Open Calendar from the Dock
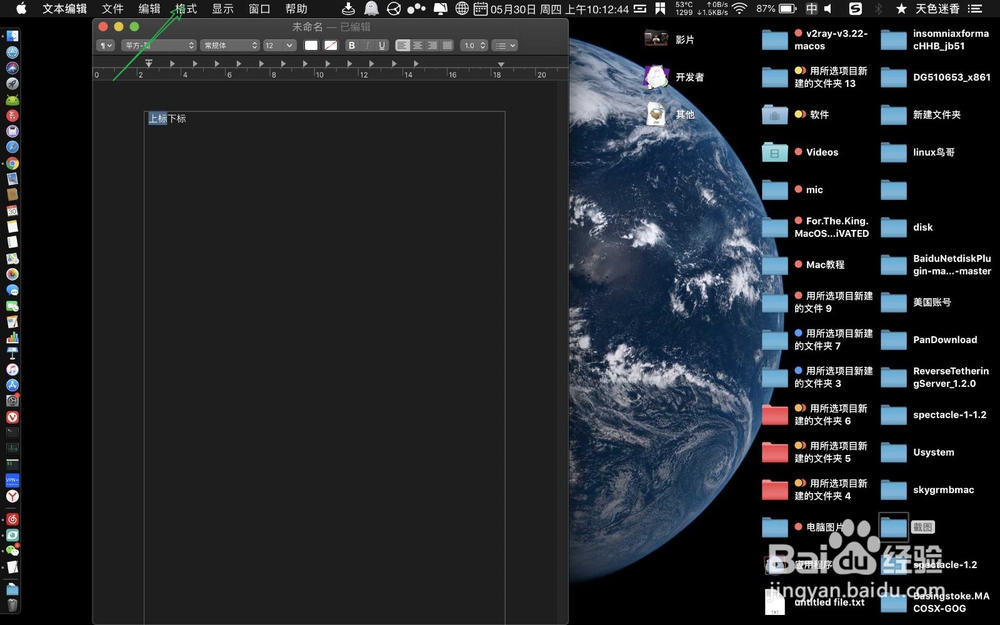 (12, 210)
